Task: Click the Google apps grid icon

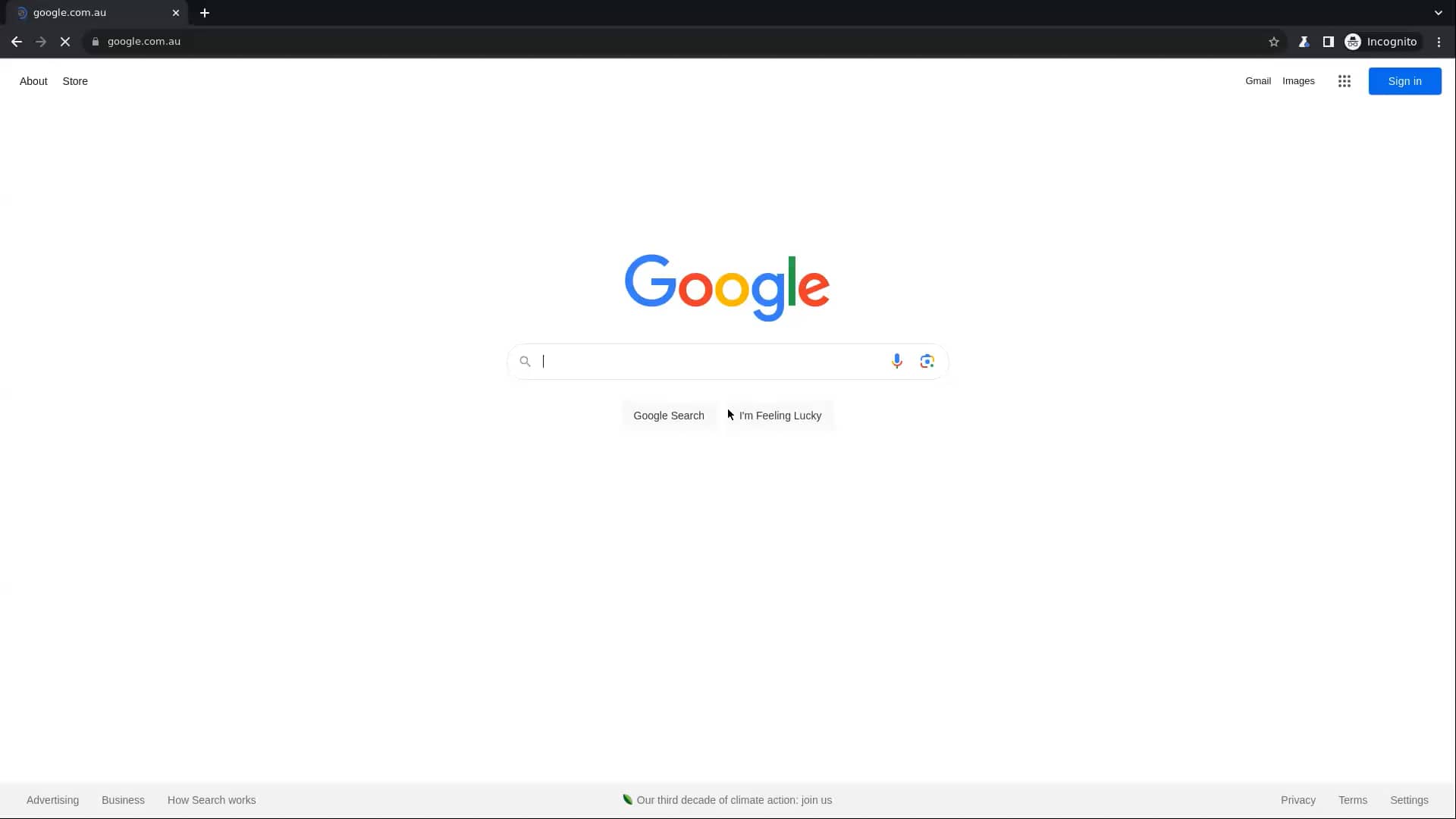Action: 1344,81
